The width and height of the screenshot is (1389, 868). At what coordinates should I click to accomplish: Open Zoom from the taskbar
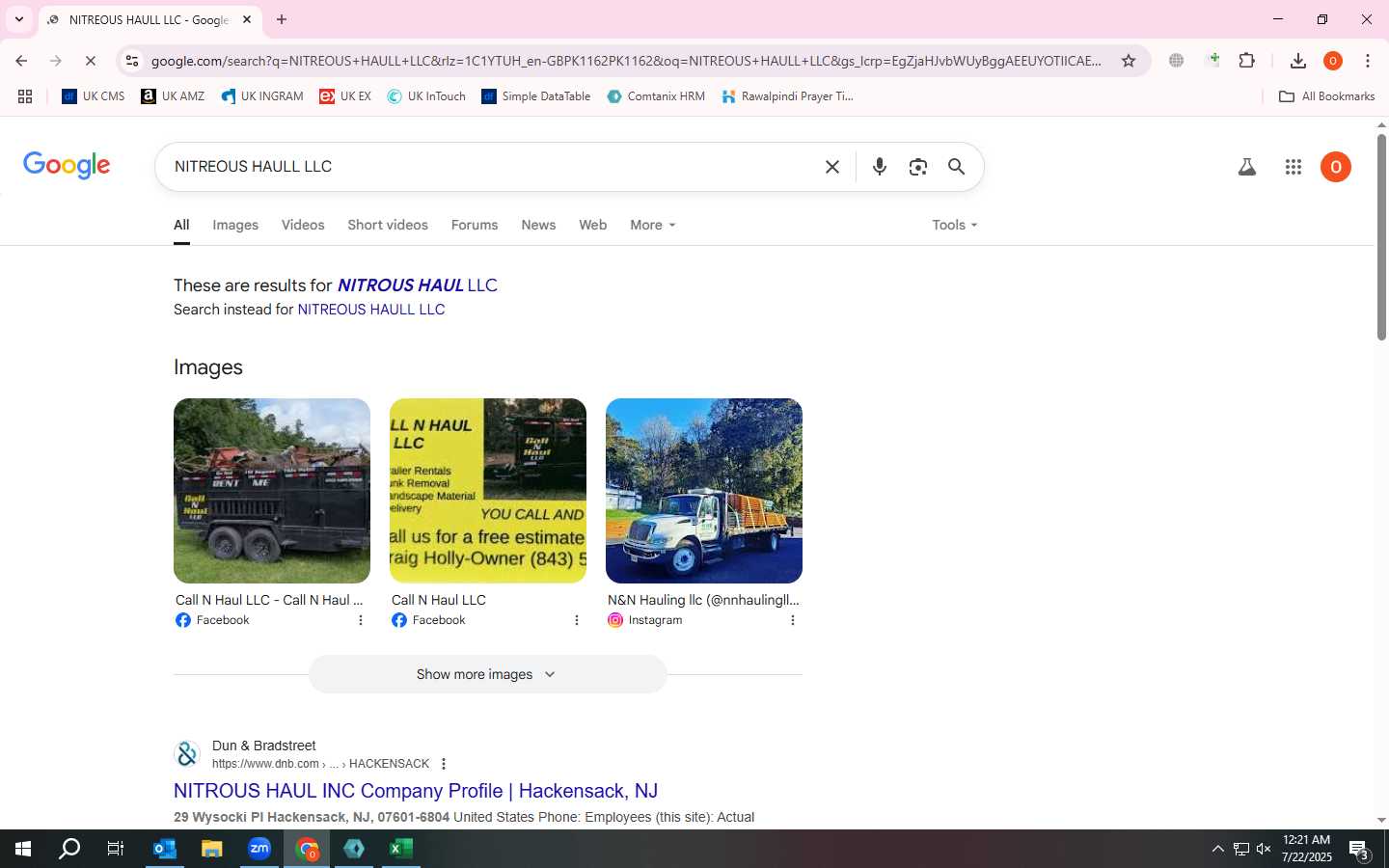[x=259, y=849]
